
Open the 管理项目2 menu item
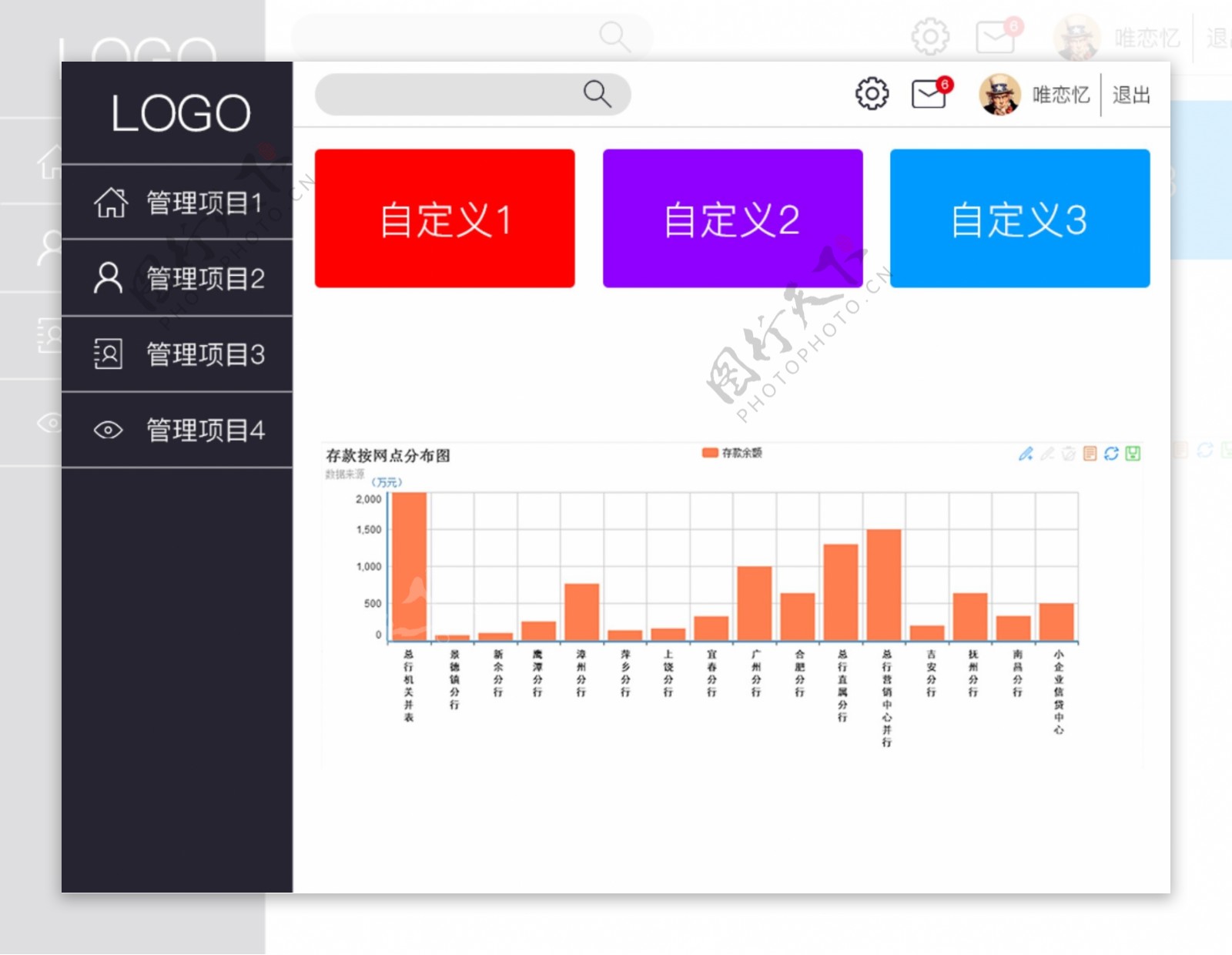177,278
